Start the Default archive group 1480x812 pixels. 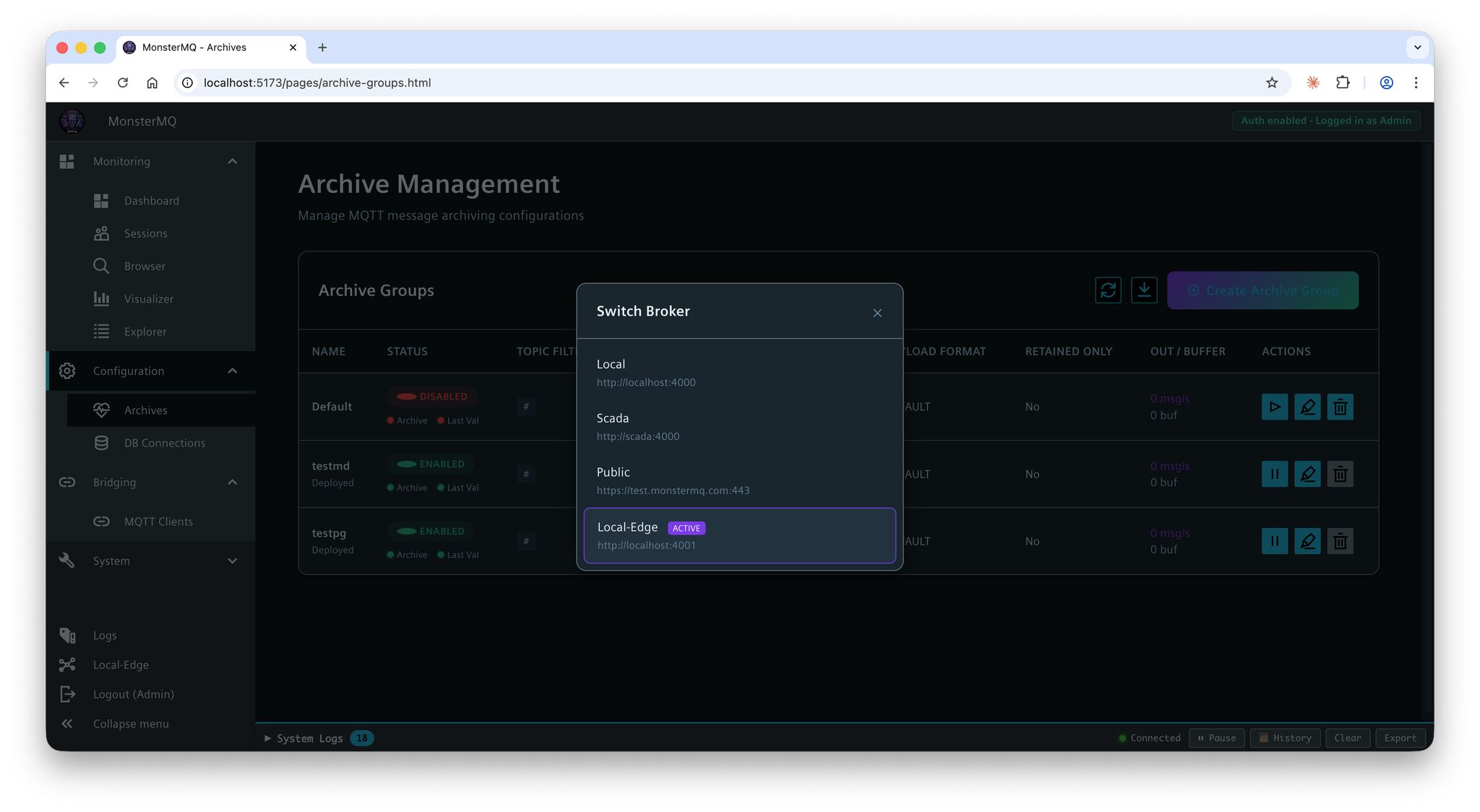point(1274,407)
